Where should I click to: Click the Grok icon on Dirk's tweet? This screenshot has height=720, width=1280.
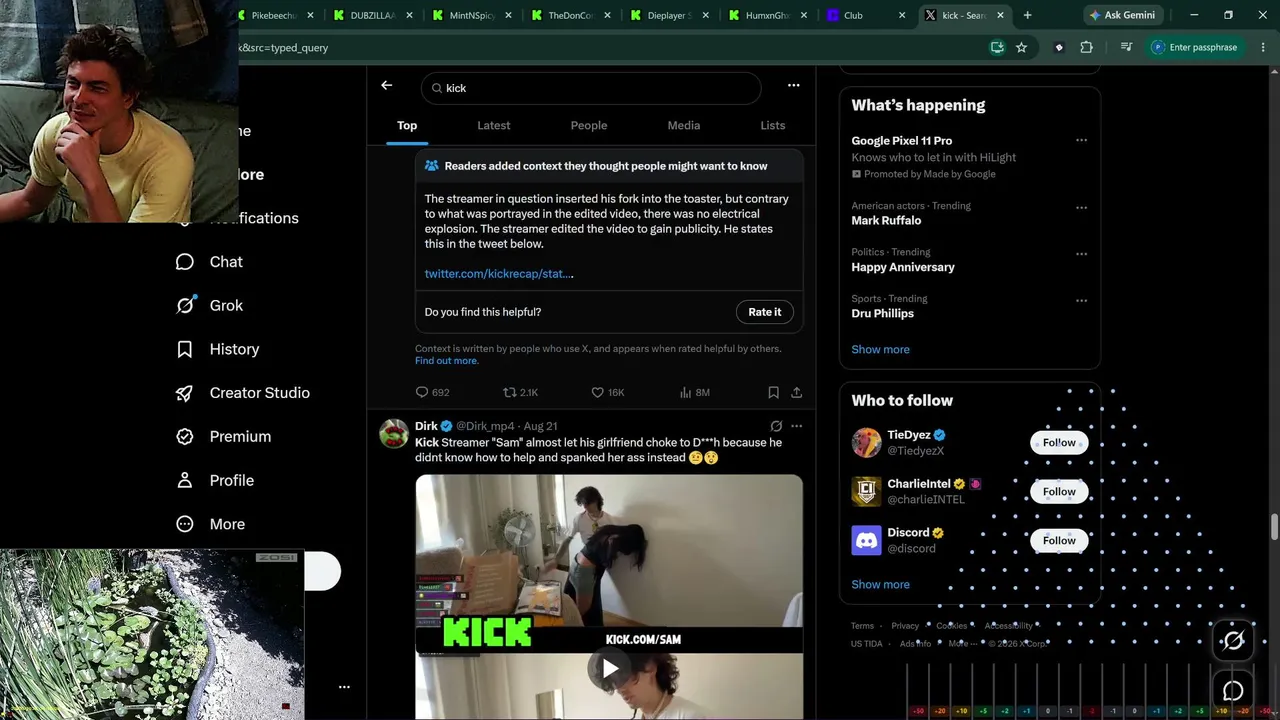(776, 426)
